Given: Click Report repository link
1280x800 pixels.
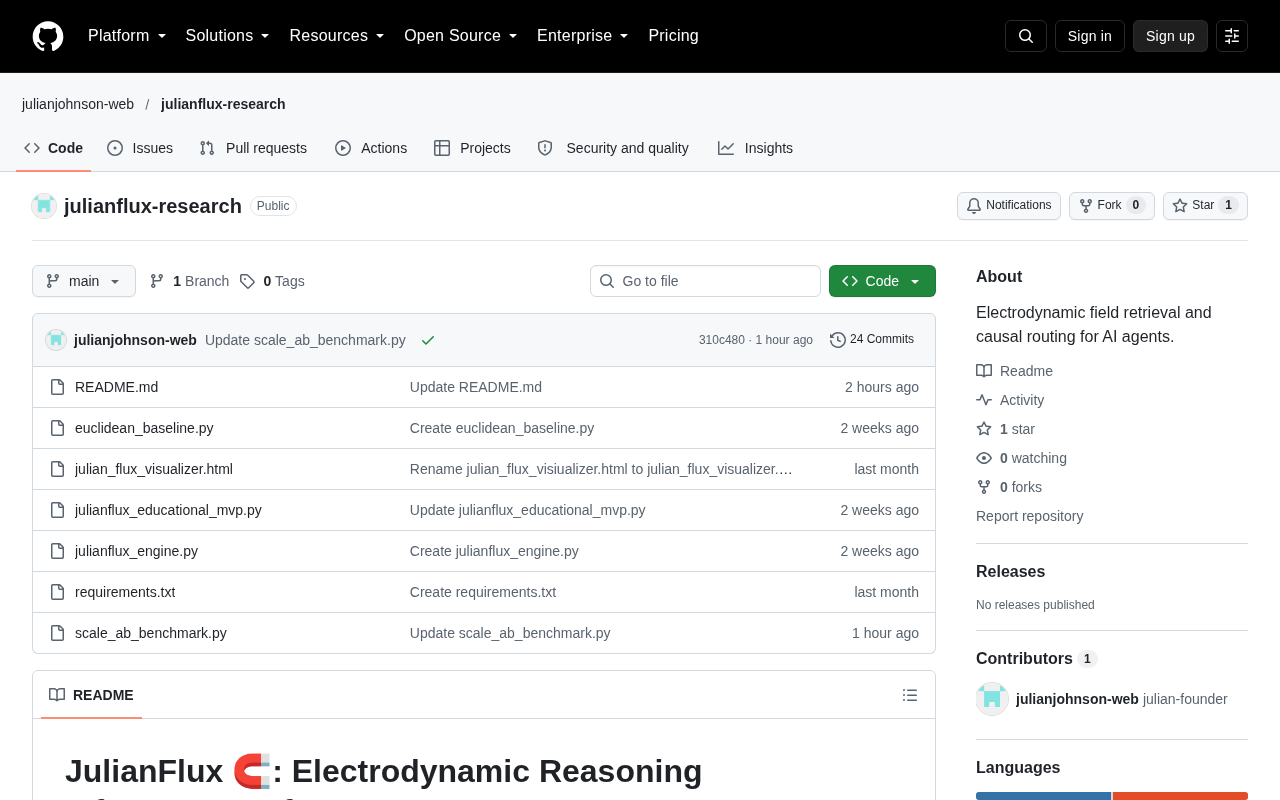Looking at the screenshot, I should tap(1030, 516).
